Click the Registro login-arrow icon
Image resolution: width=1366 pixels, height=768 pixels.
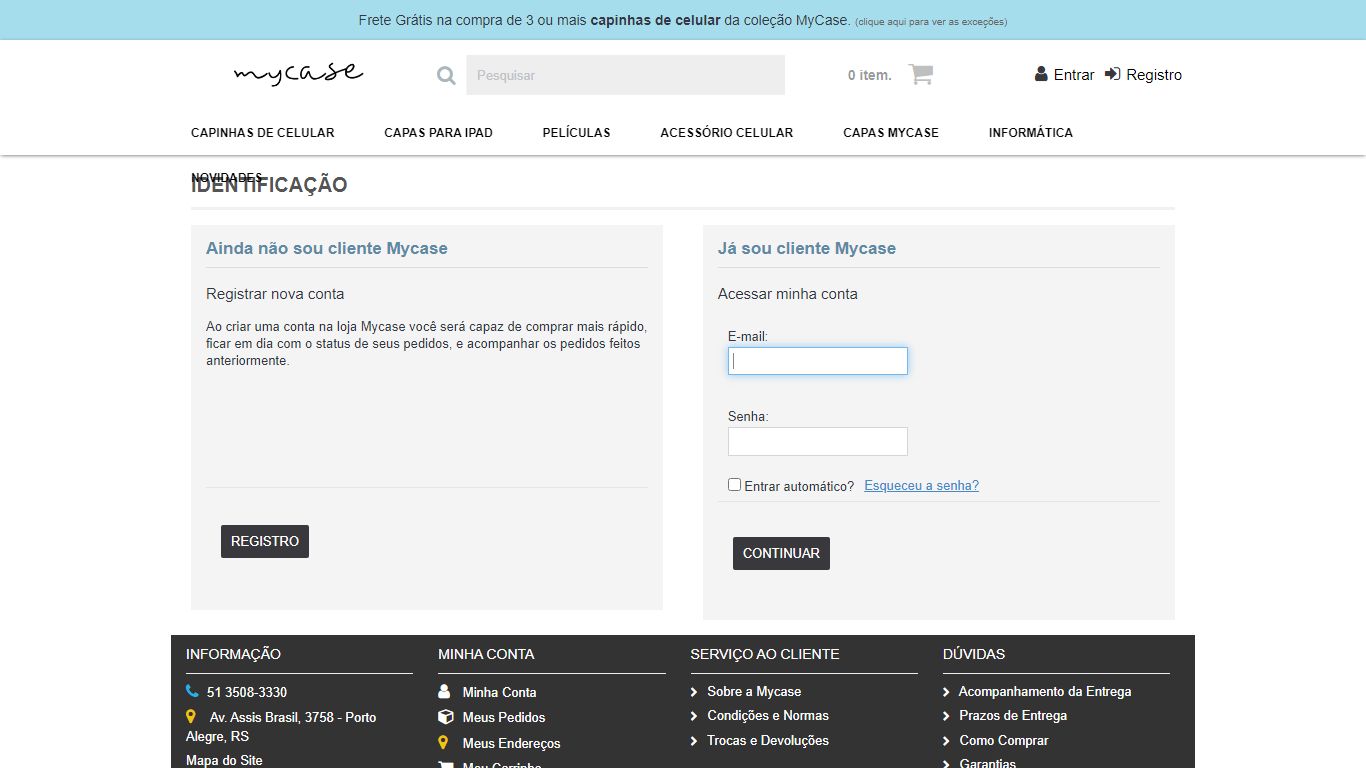tap(1111, 74)
